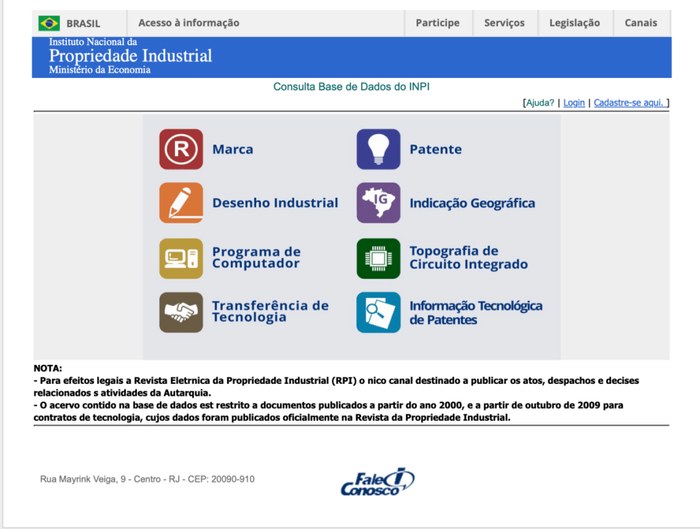700x529 pixels.
Task: Click the Ministério da Economia banner text
Action: coord(100,70)
